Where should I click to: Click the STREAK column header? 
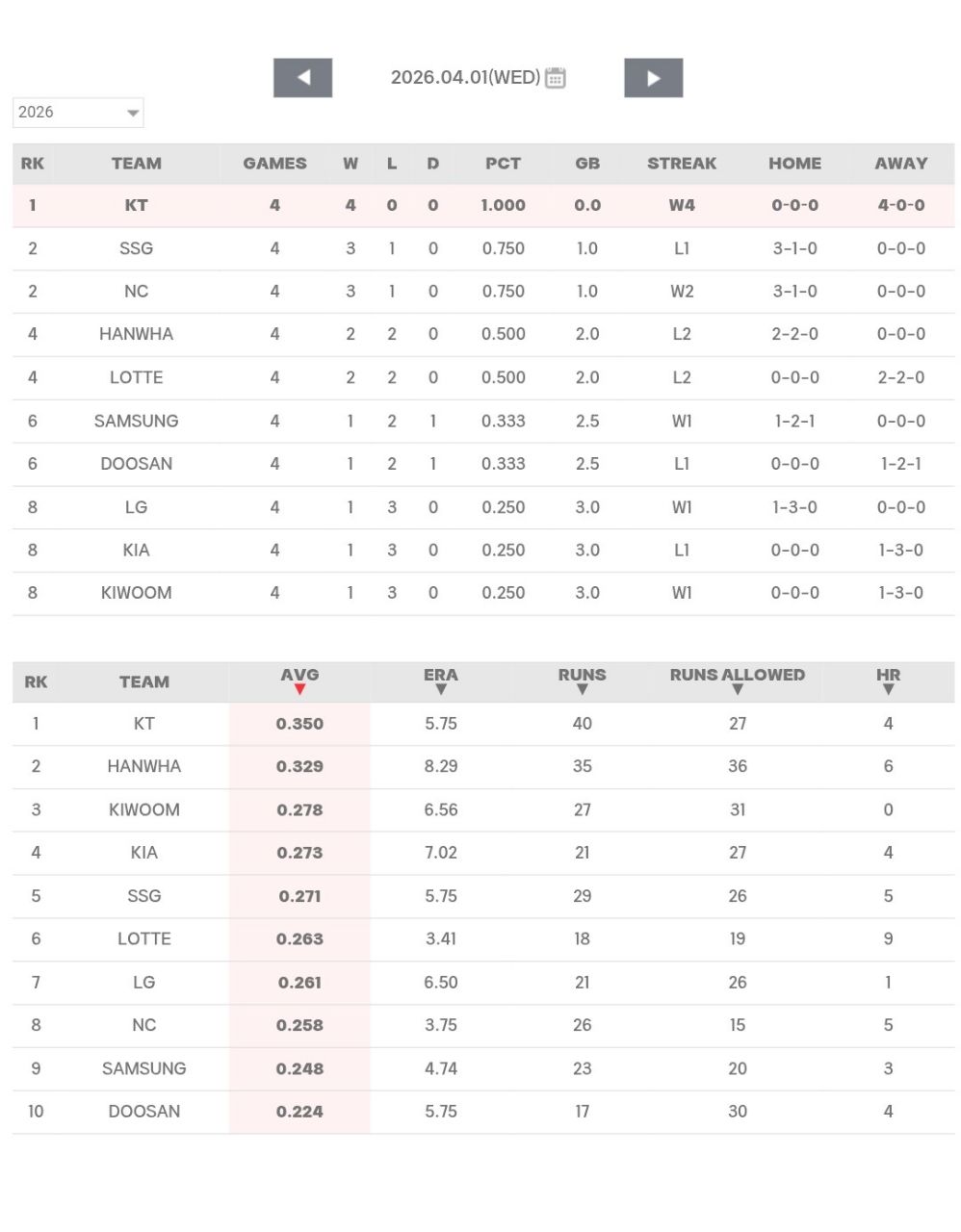(682, 164)
